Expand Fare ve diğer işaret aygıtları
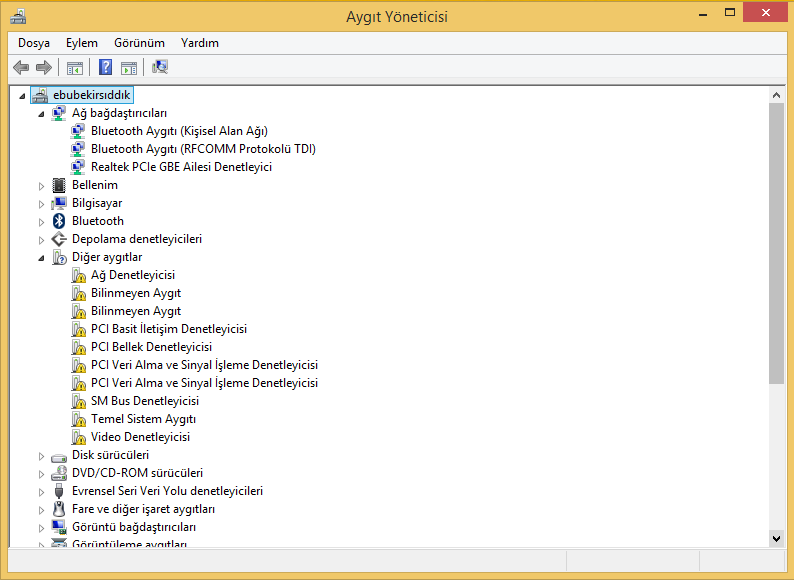 click(x=42, y=510)
